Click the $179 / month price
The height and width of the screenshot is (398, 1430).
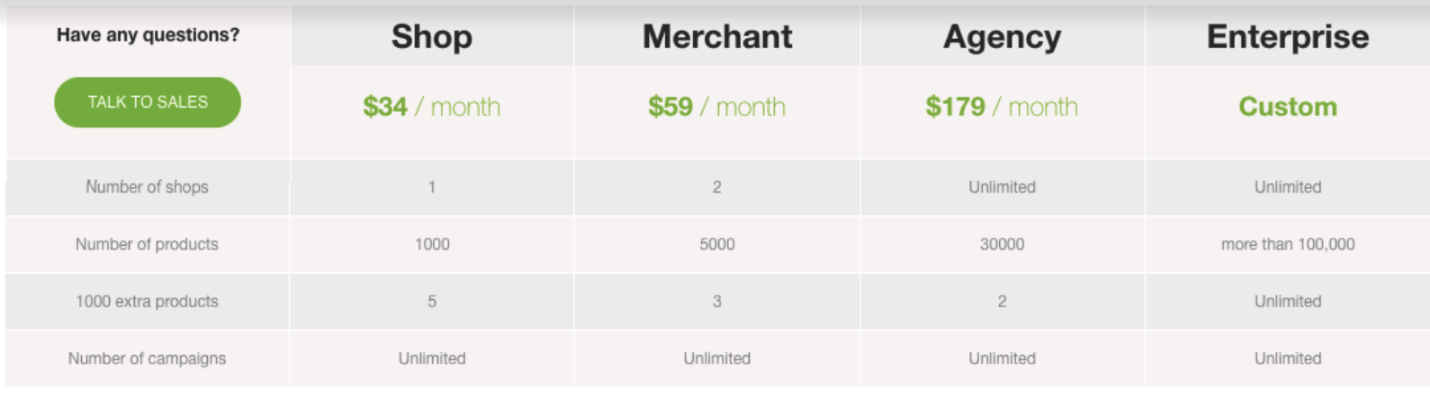coord(1002,107)
